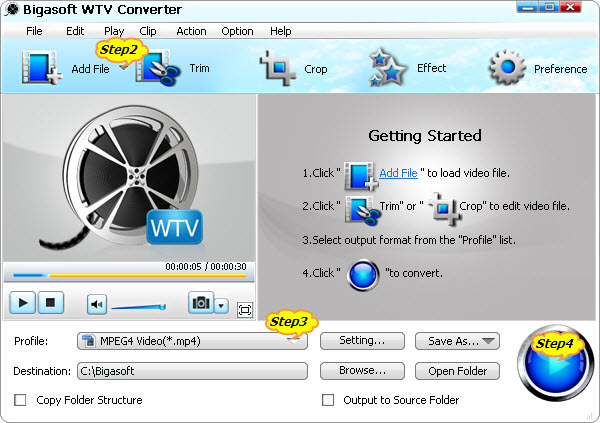This screenshot has height=423, width=600.
Task: Click the Destination path field
Action: pyautogui.click(x=192, y=371)
